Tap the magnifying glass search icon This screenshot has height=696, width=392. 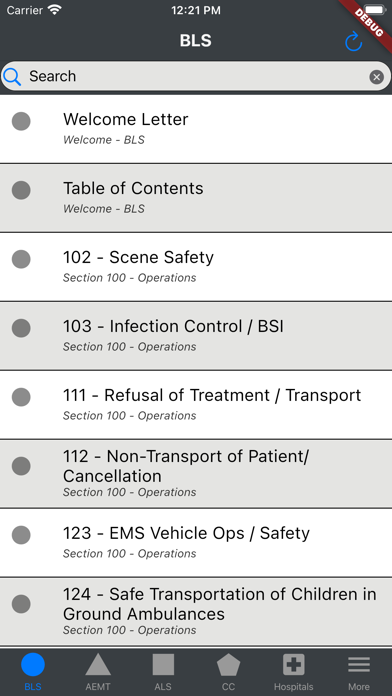click(x=12, y=77)
